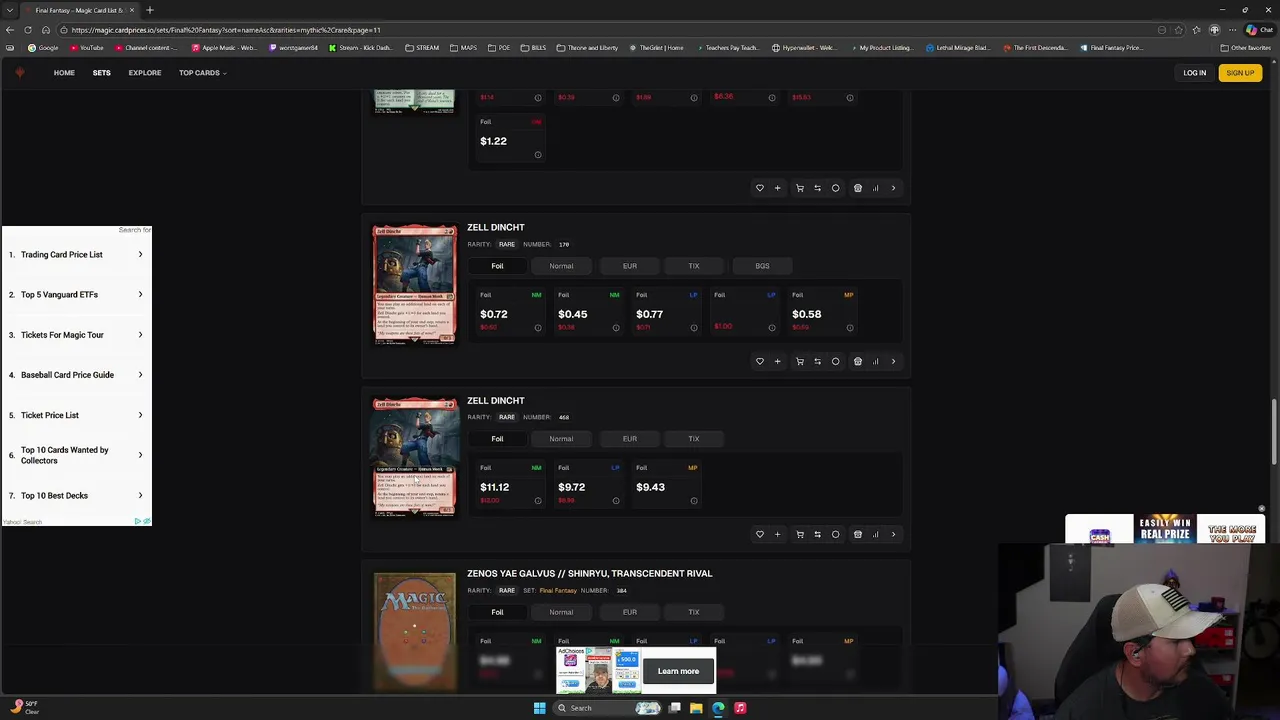
Task: Select Foil tab for Zenos Yae Galvus
Action: click(x=497, y=612)
